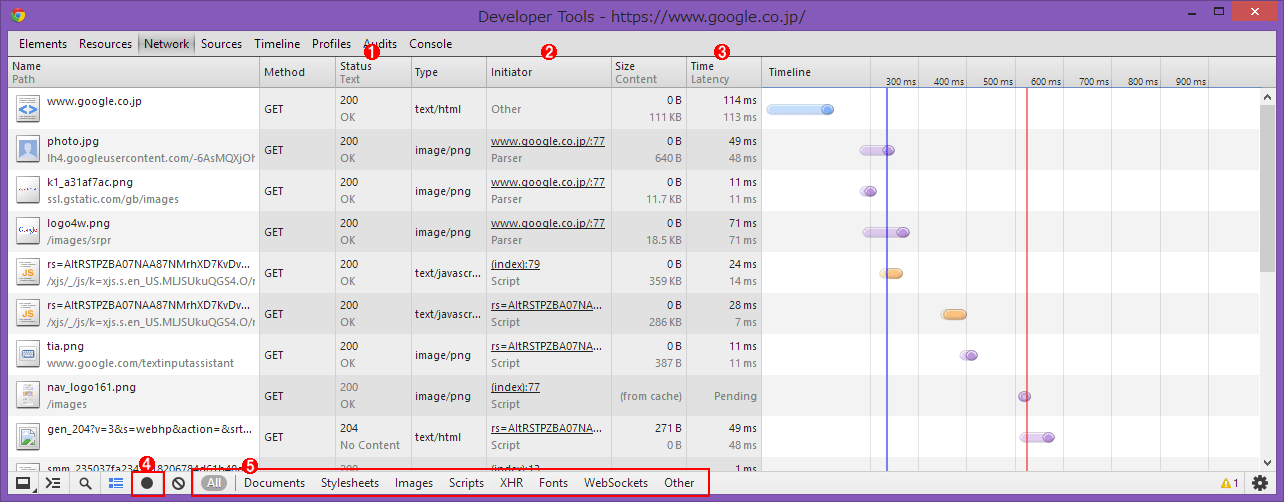Toggle small resource rows list icon

[116, 483]
